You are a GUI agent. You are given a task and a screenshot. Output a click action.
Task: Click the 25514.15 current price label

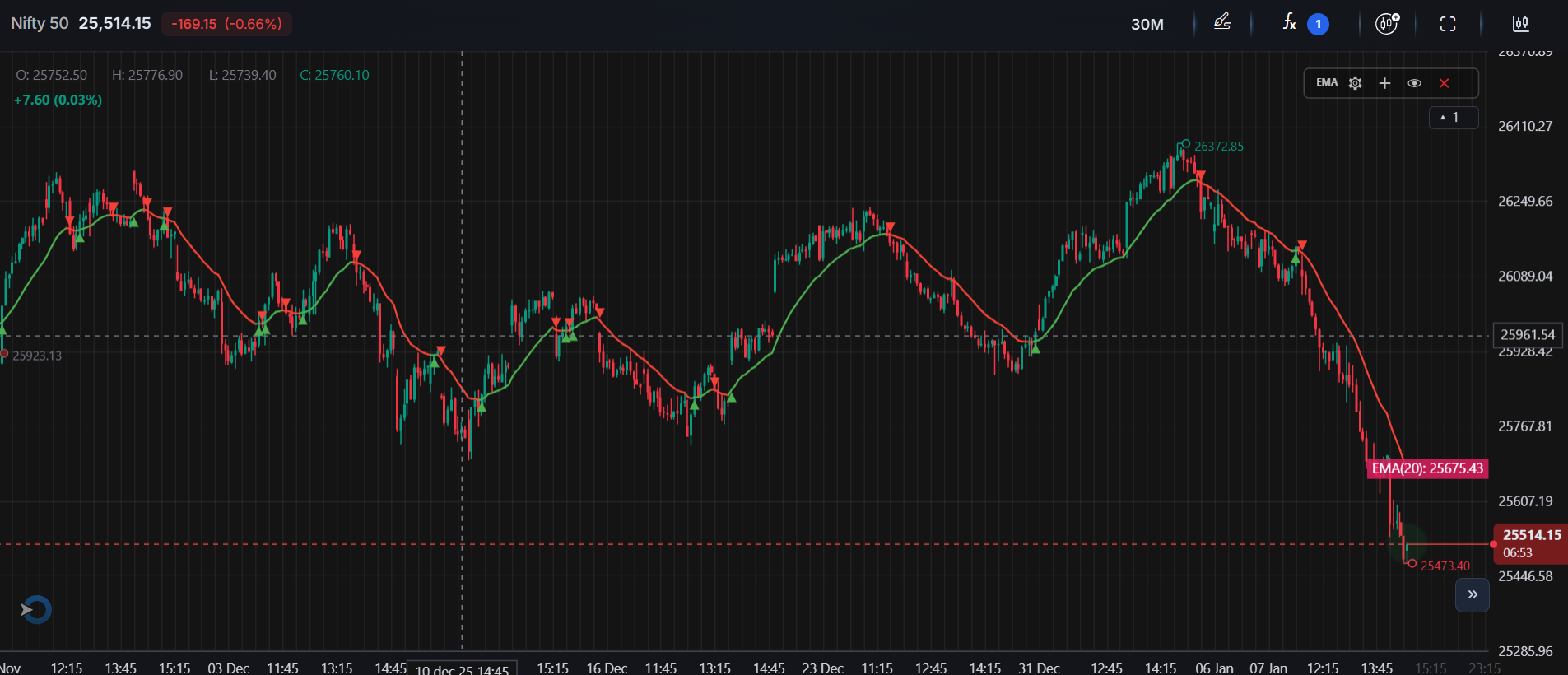click(1531, 535)
